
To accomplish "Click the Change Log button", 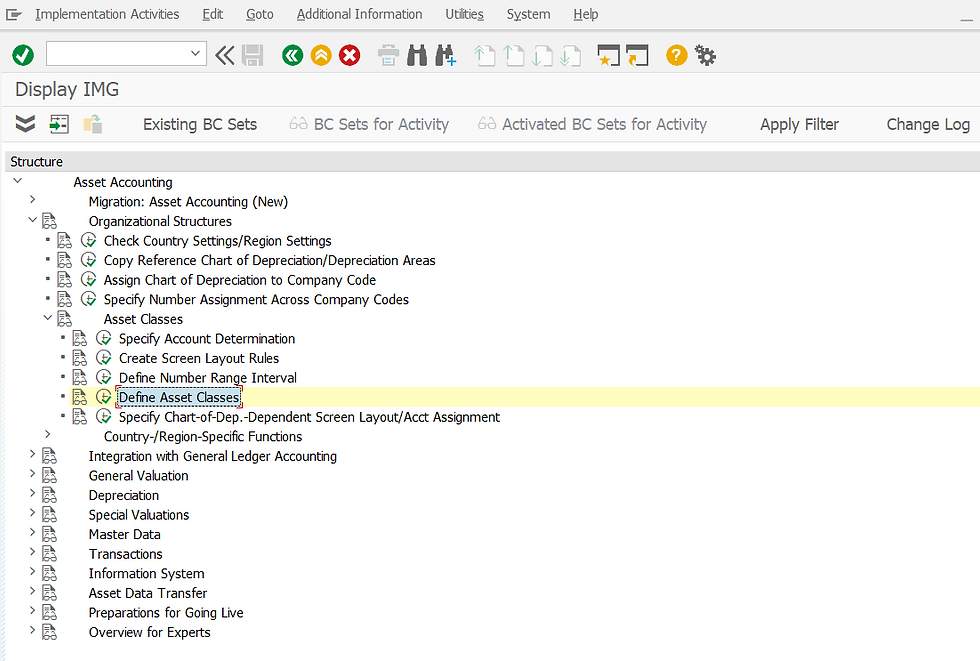I will pyautogui.click(x=928, y=124).
